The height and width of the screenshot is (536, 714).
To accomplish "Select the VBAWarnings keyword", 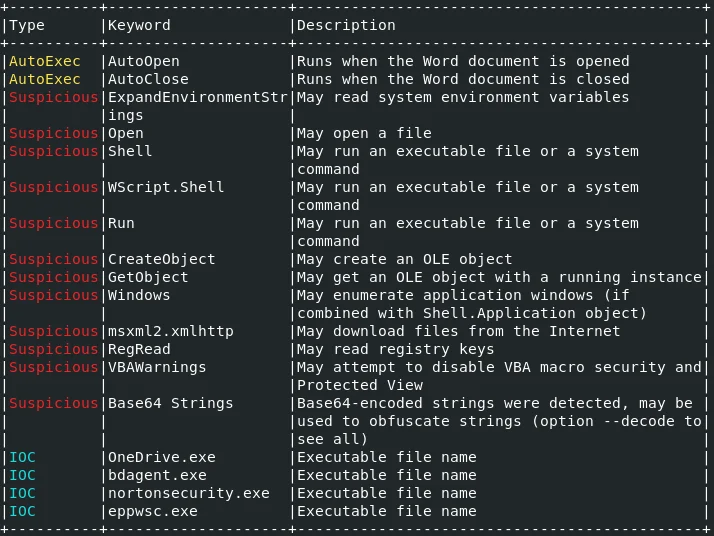I will click(x=157, y=368).
